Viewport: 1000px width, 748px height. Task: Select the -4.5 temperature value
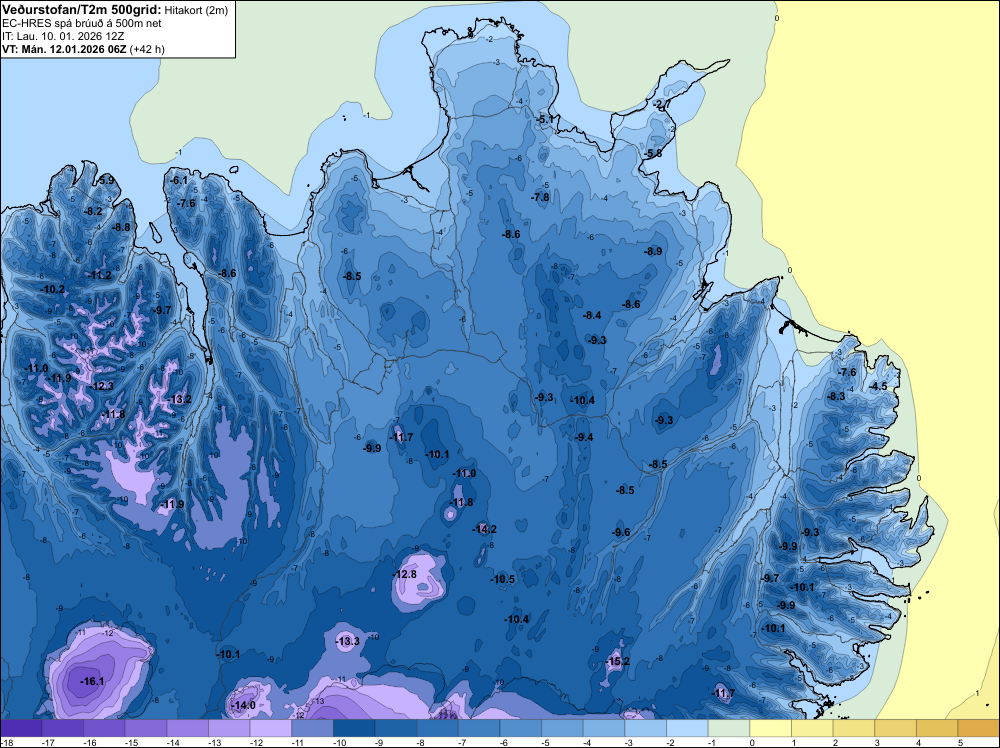pos(878,386)
